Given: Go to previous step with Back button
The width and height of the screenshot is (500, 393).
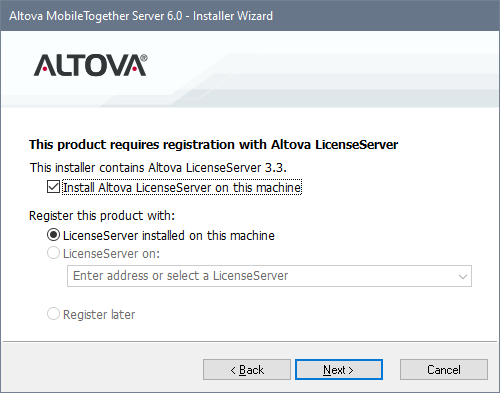Looking at the screenshot, I should [247, 370].
